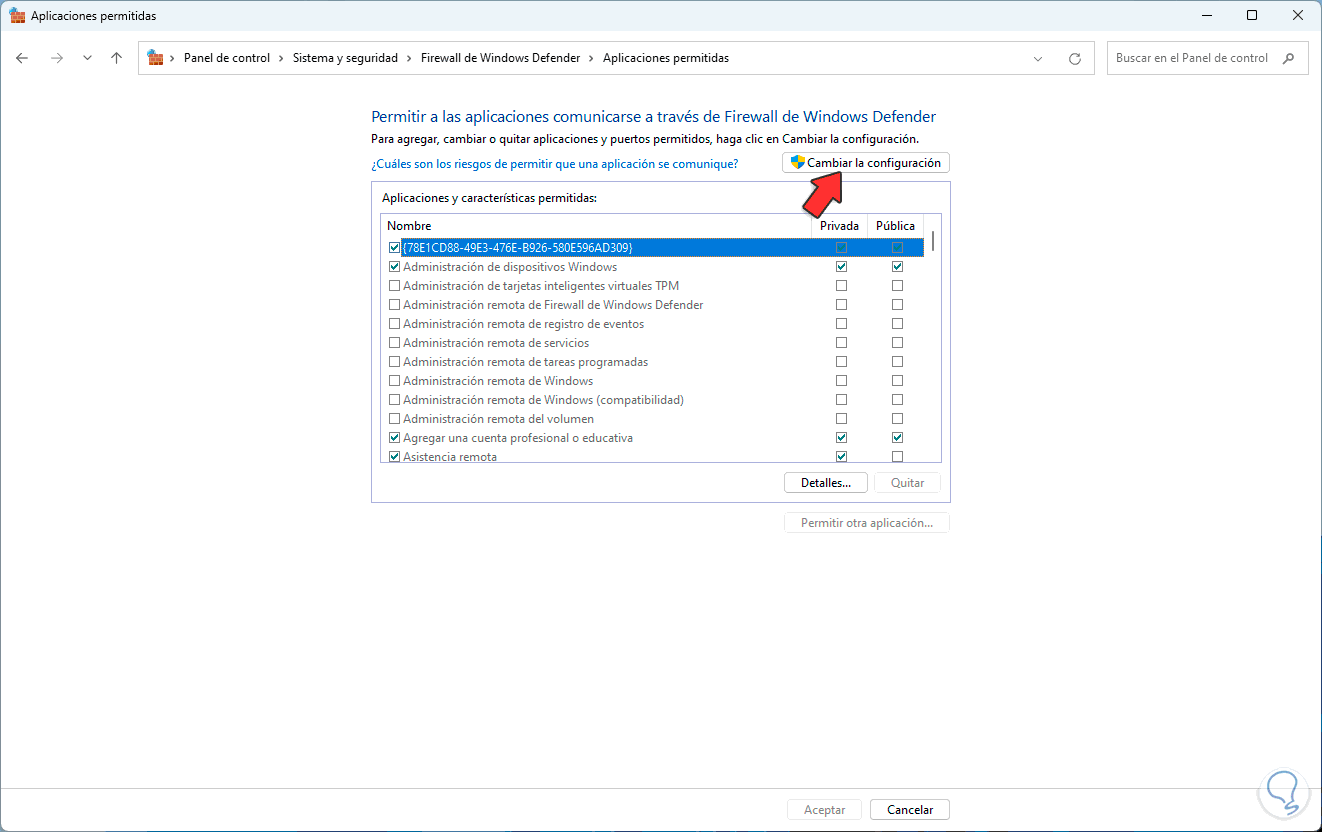Expand the chevron after Sistema y seguridad
This screenshot has height=832, width=1322.
(x=409, y=58)
